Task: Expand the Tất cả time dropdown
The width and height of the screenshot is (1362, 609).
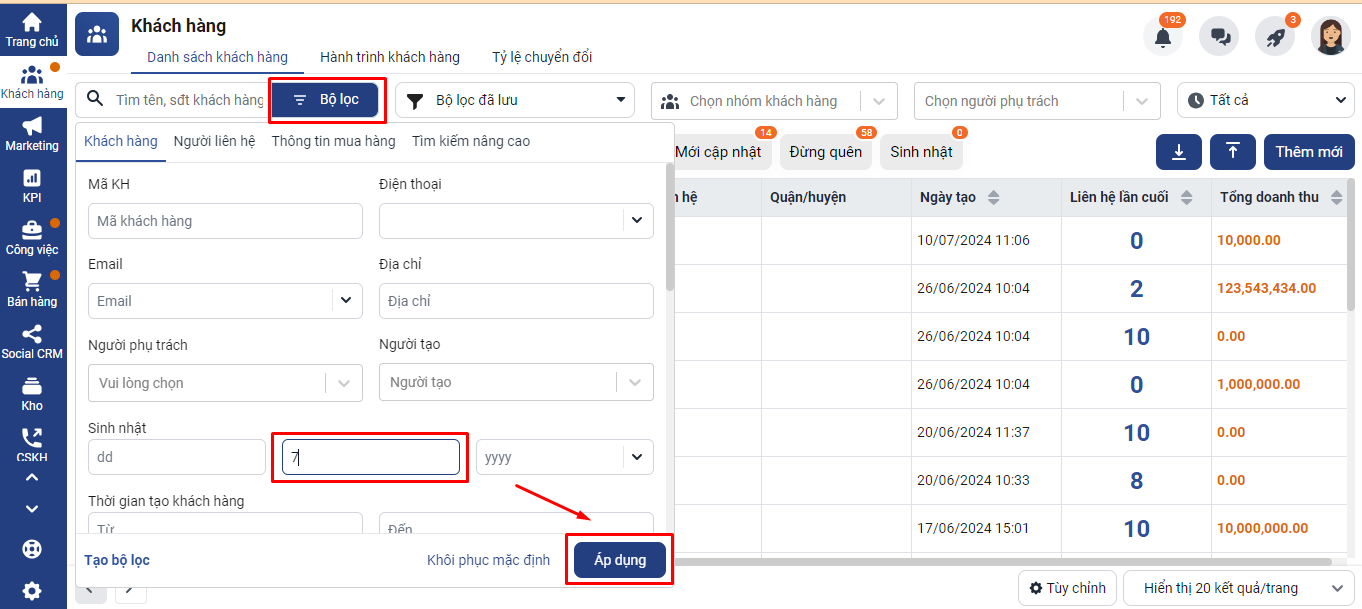Action: tap(1265, 100)
